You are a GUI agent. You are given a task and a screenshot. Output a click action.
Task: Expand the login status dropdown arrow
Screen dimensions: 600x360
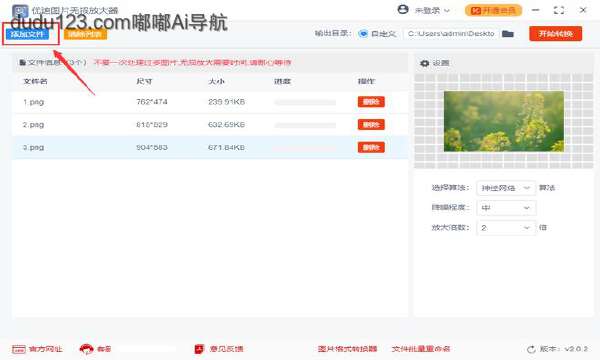[447, 11]
